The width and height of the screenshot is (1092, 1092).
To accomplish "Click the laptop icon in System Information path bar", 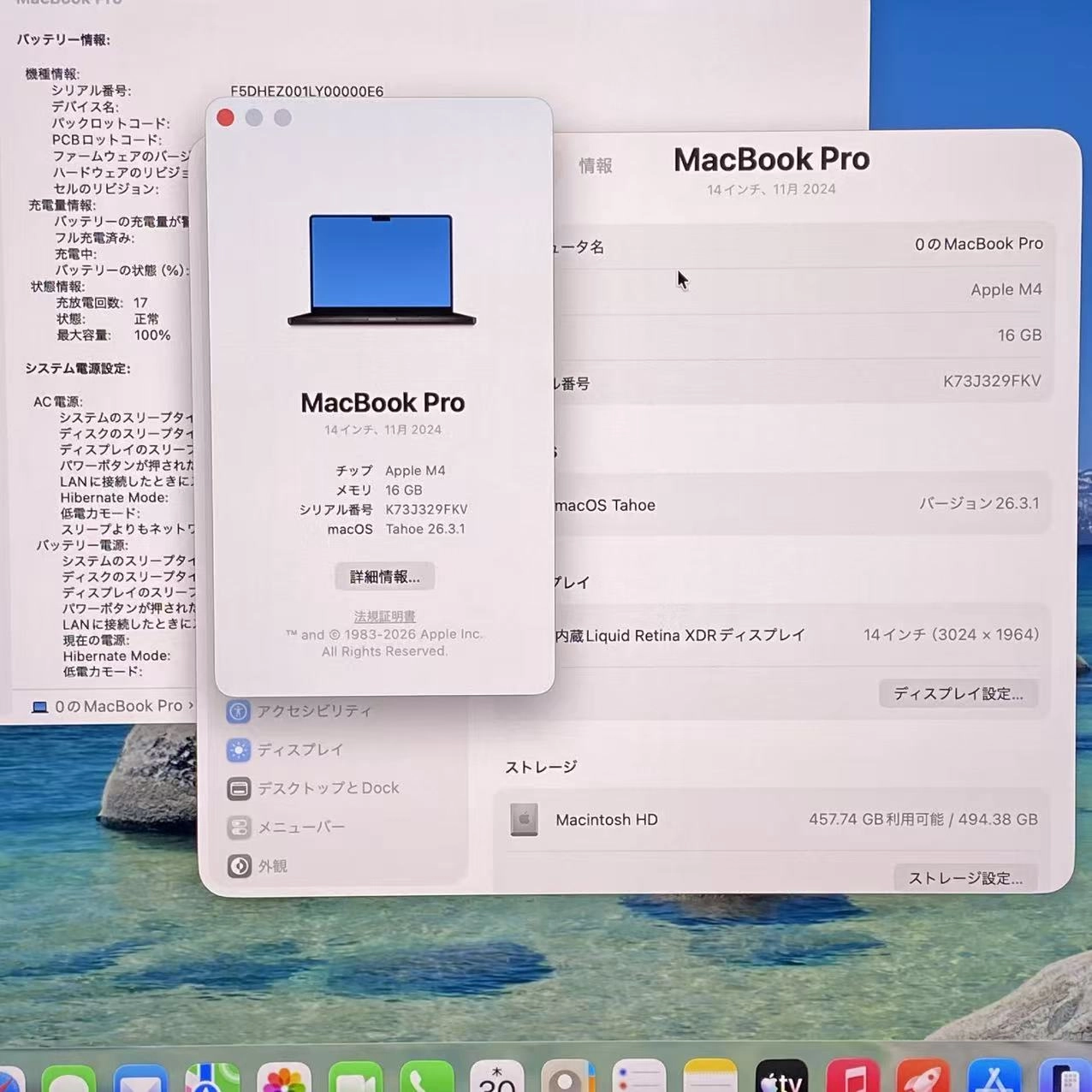I will tap(39, 707).
